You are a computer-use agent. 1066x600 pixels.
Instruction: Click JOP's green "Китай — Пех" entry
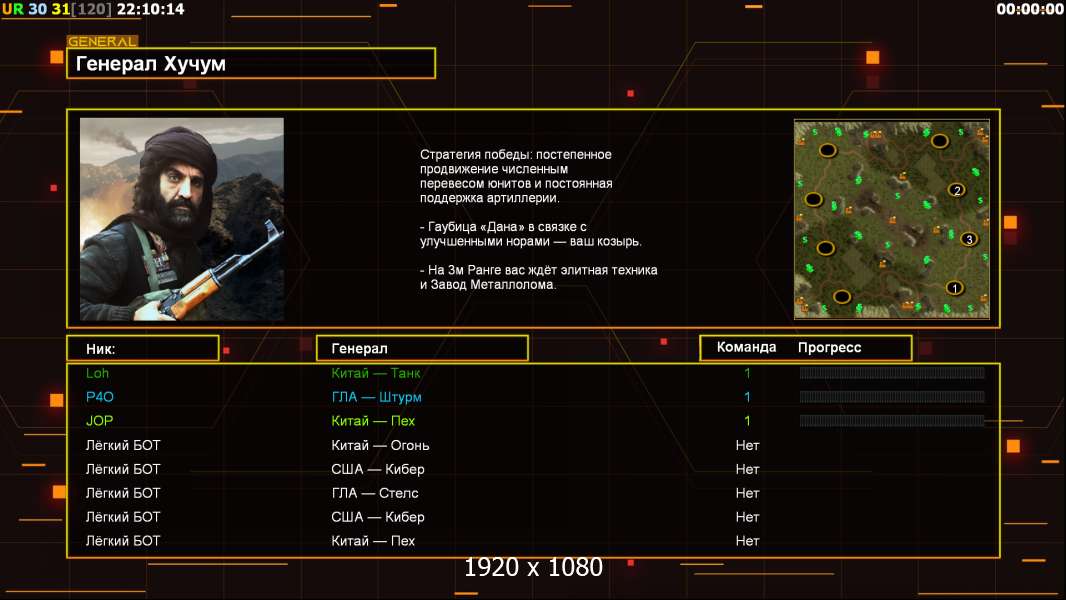click(x=373, y=421)
